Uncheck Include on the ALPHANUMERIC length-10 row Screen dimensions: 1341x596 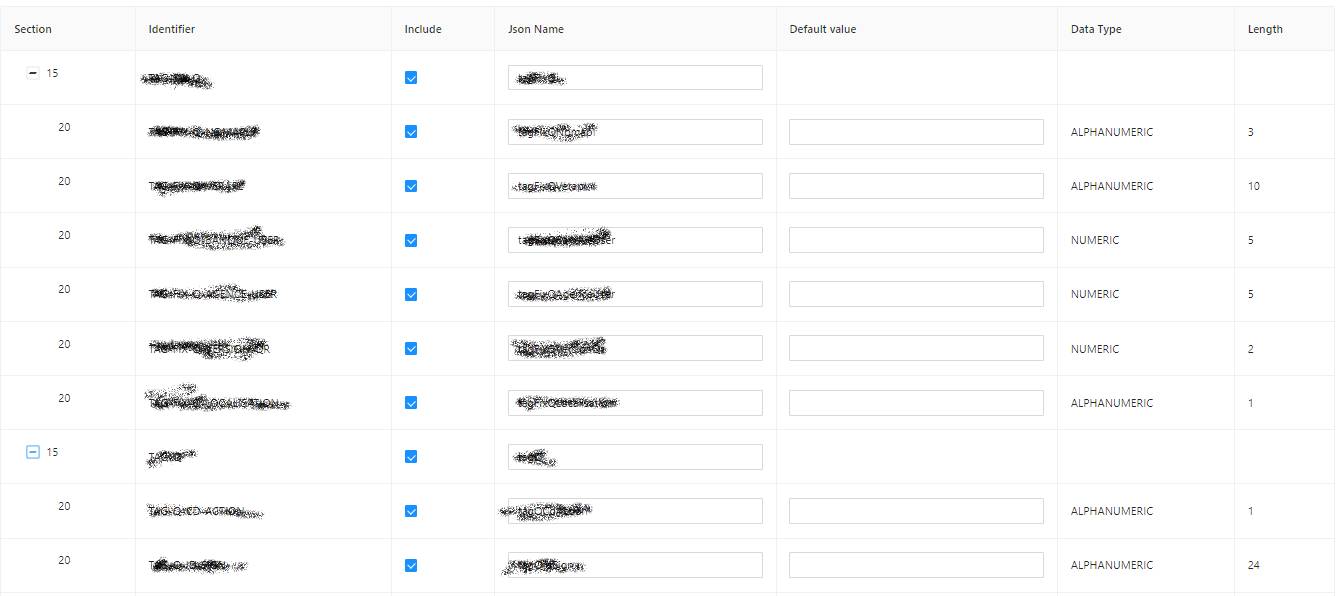(411, 185)
